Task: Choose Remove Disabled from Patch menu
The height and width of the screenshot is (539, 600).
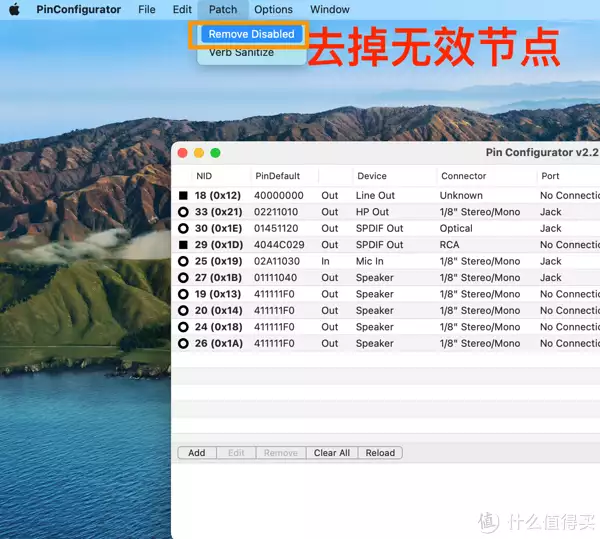Action: (x=252, y=34)
